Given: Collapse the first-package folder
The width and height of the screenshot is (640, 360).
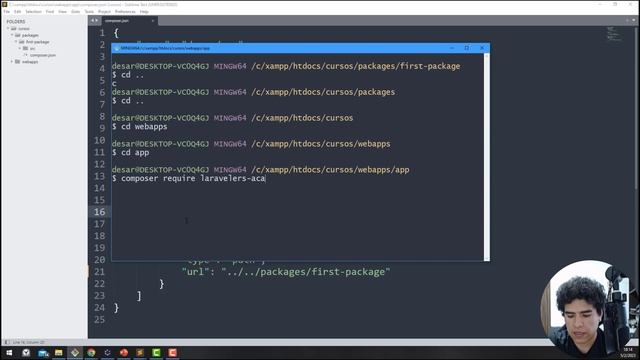Looking at the screenshot, I should click(x=16, y=42).
